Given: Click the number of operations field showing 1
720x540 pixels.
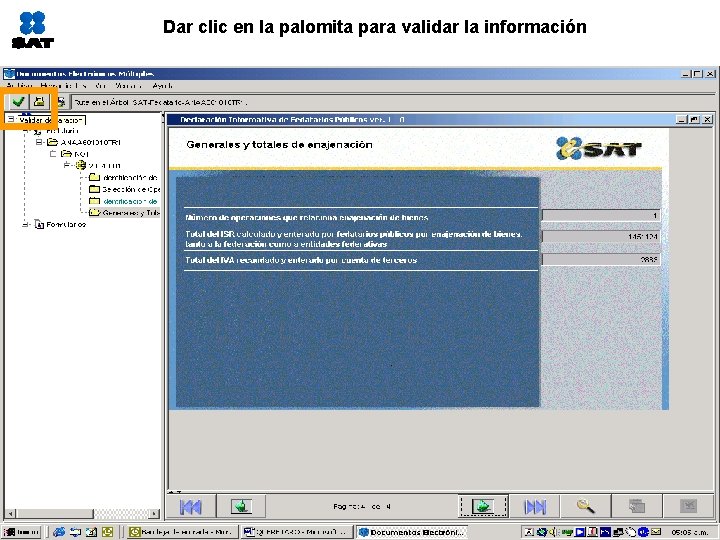Looking at the screenshot, I should pyautogui.click(x=601, y=215).
